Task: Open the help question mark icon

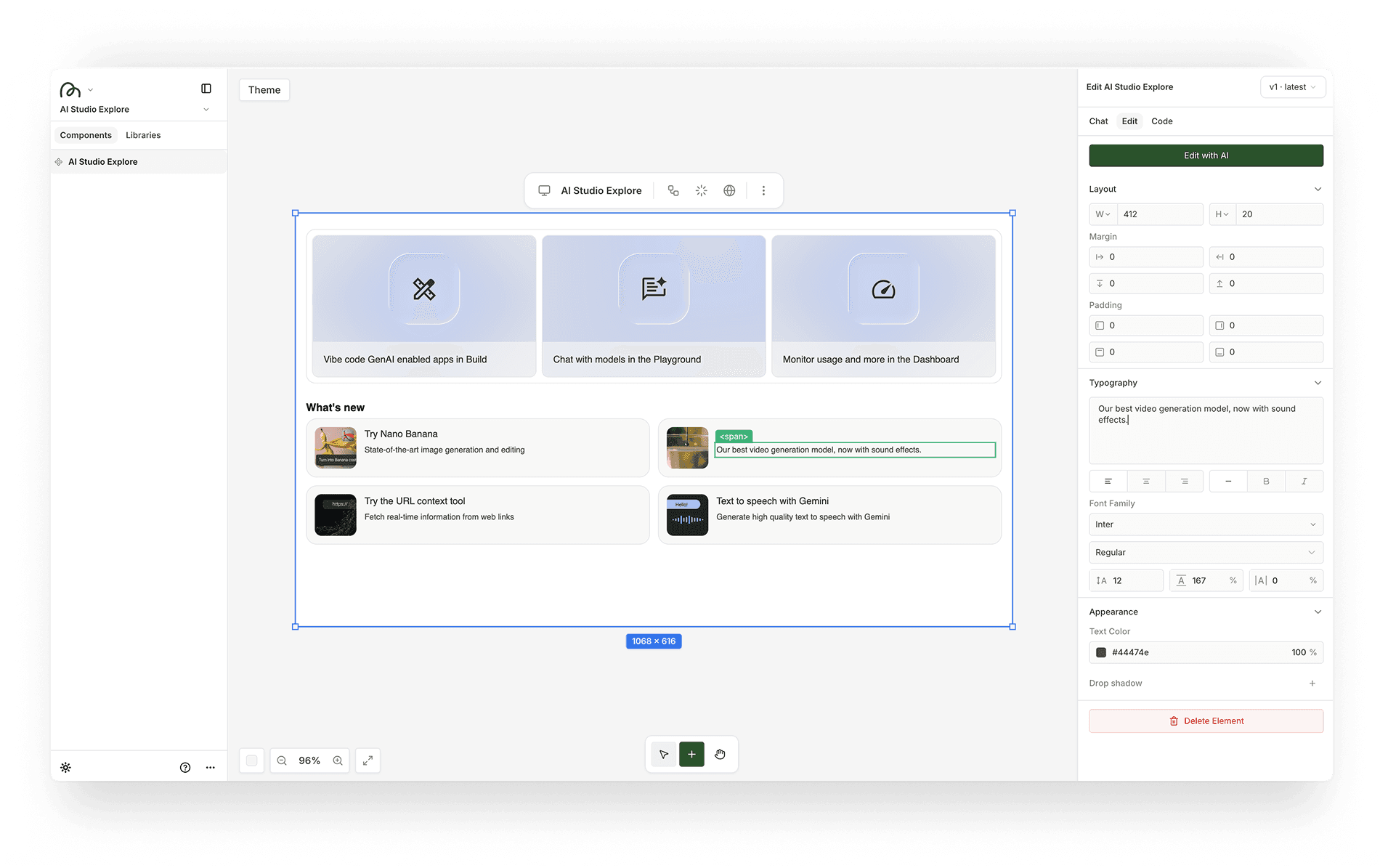Action: point(185,767)
